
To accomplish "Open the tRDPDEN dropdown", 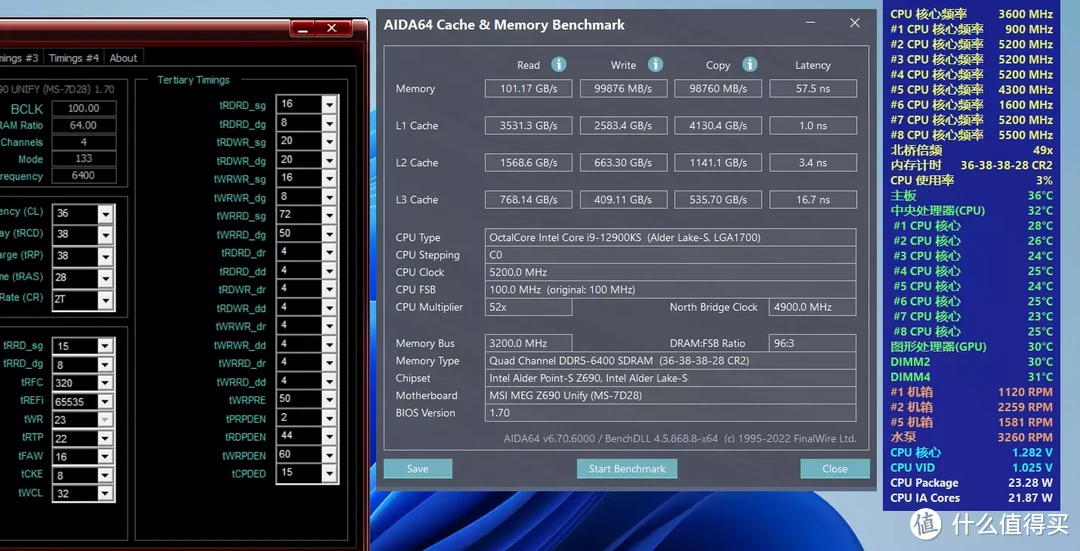I will [x=329, y=436].
